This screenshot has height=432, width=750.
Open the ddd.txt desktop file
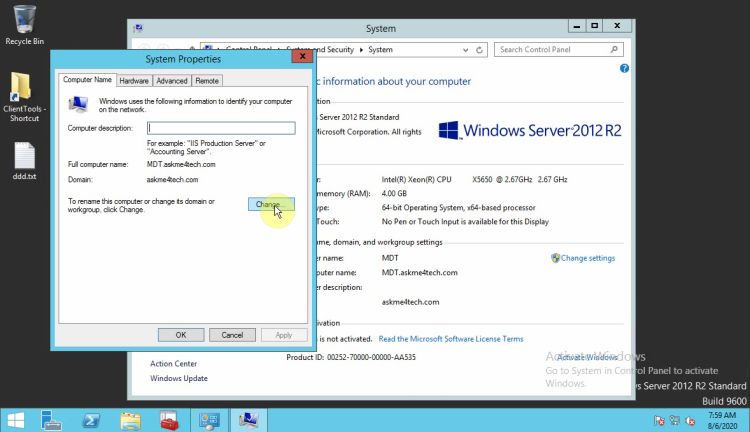24,158
